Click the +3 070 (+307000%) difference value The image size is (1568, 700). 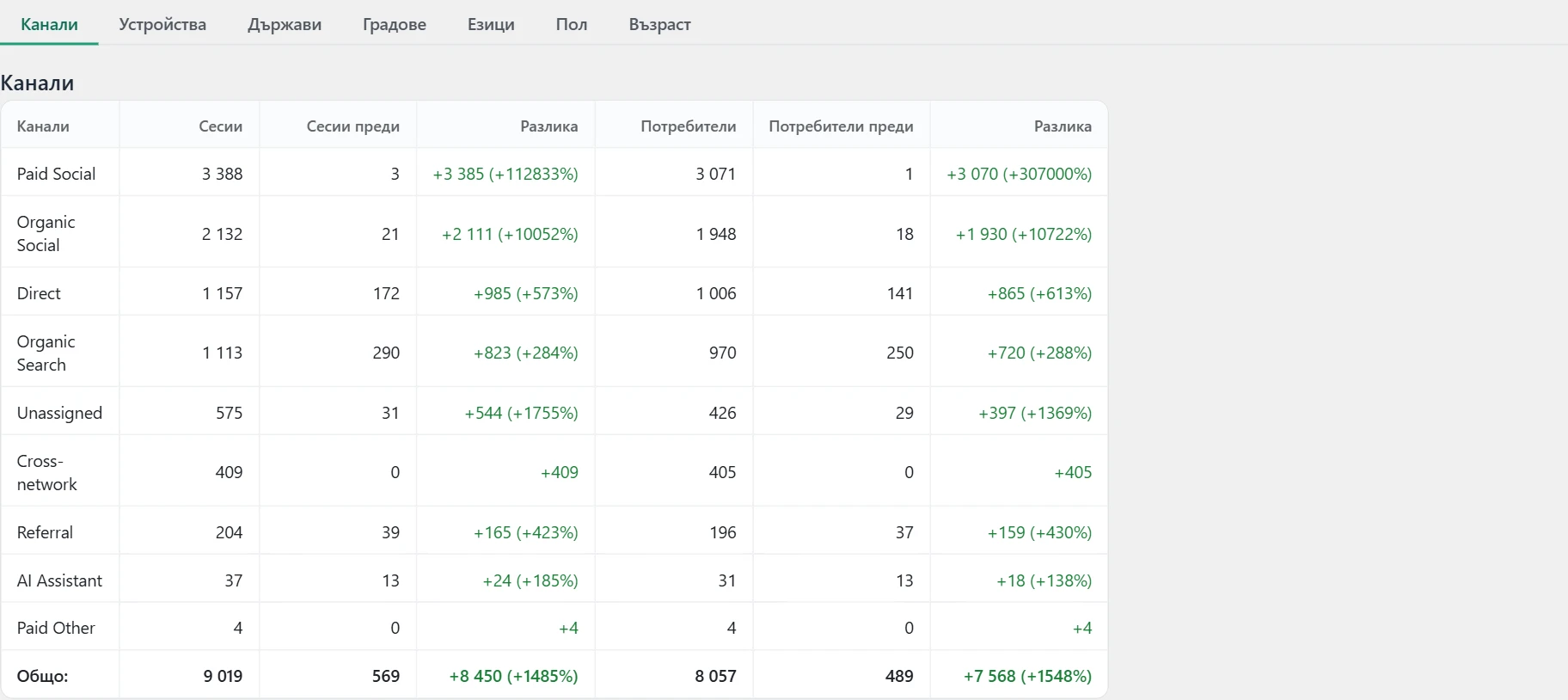(x=1020, y=174)
